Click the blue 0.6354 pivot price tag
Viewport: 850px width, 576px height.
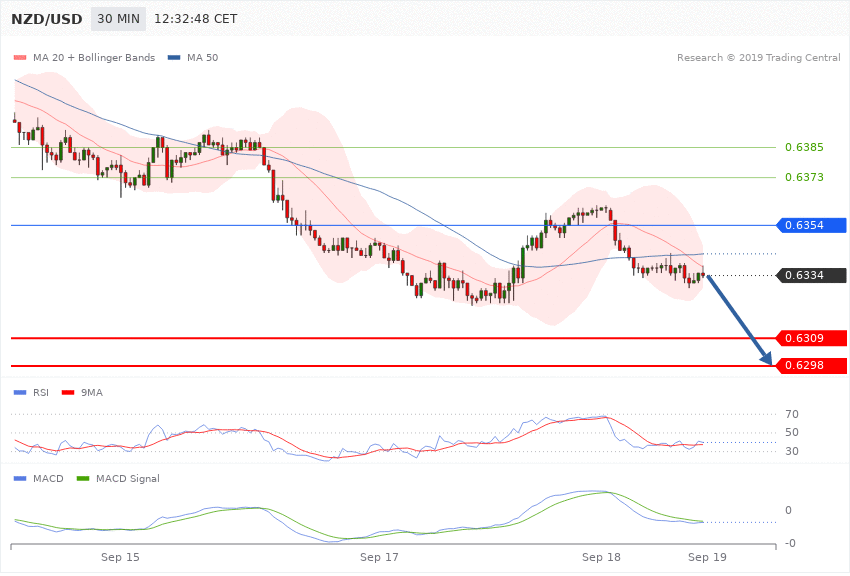click(812, 225)
